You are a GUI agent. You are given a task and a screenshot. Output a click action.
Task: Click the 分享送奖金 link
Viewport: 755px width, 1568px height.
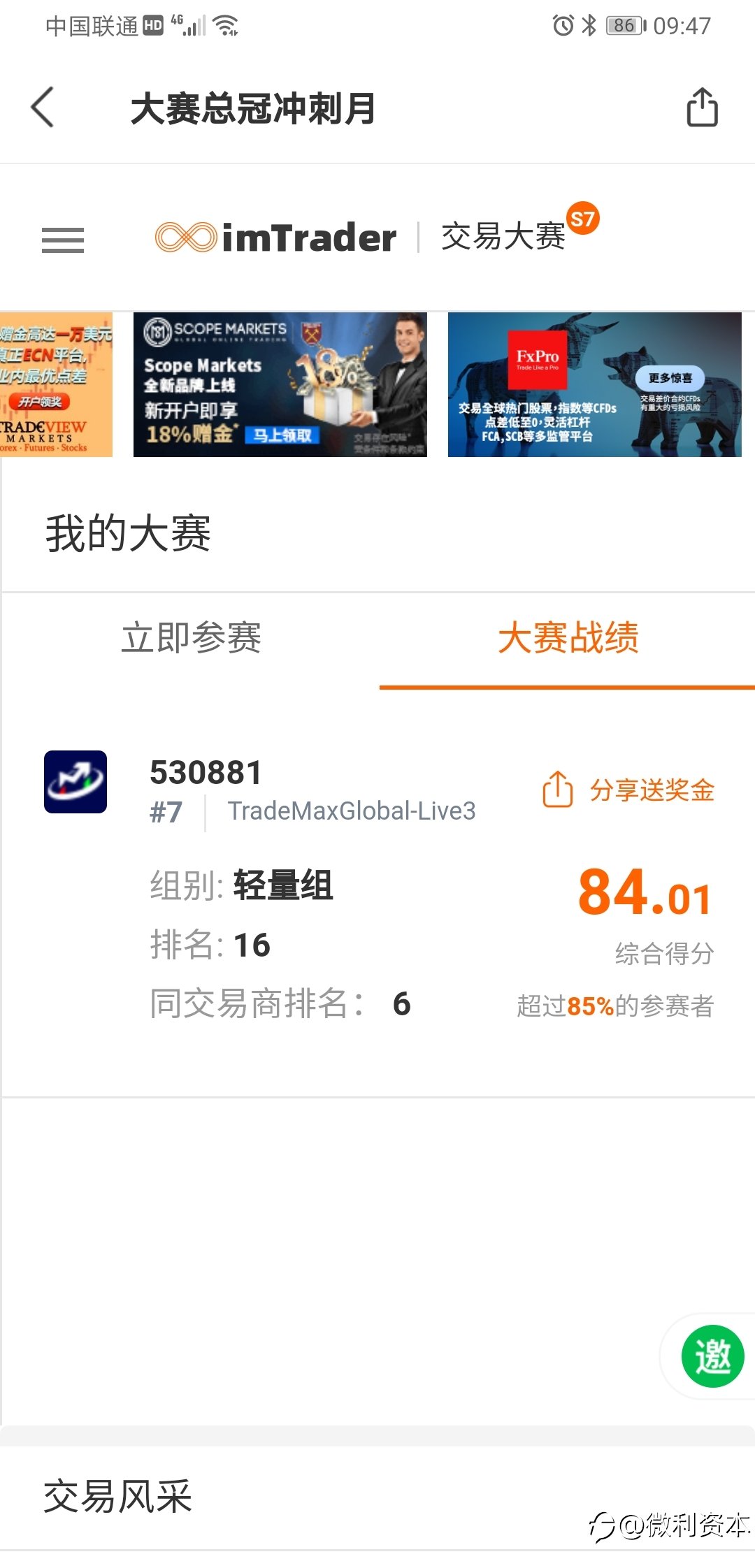[652, 790]
